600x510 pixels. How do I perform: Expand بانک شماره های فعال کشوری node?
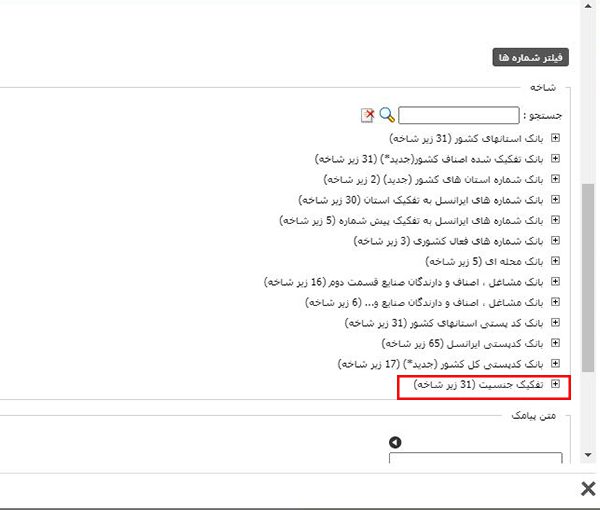pos(555,240)
